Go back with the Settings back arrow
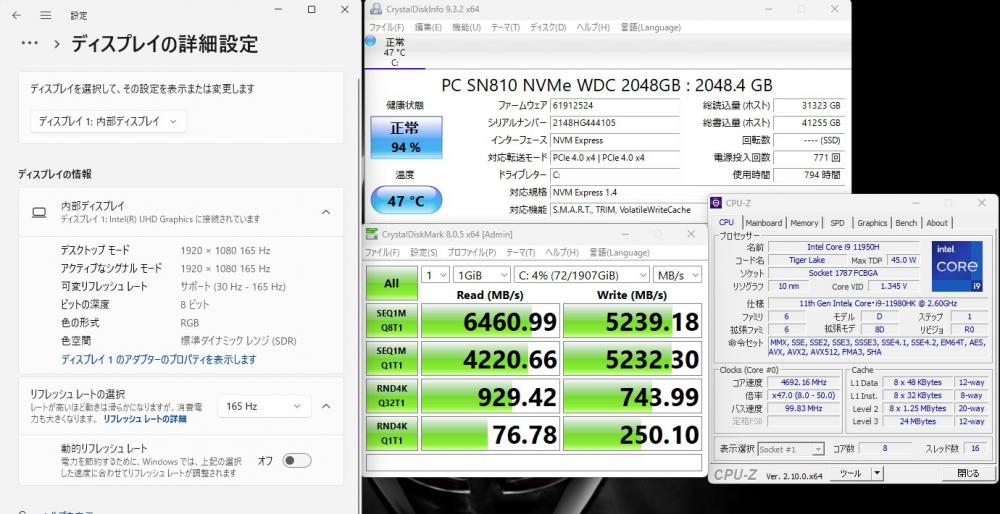Viewport: 1000px width, 514px height. coord(17,15)
